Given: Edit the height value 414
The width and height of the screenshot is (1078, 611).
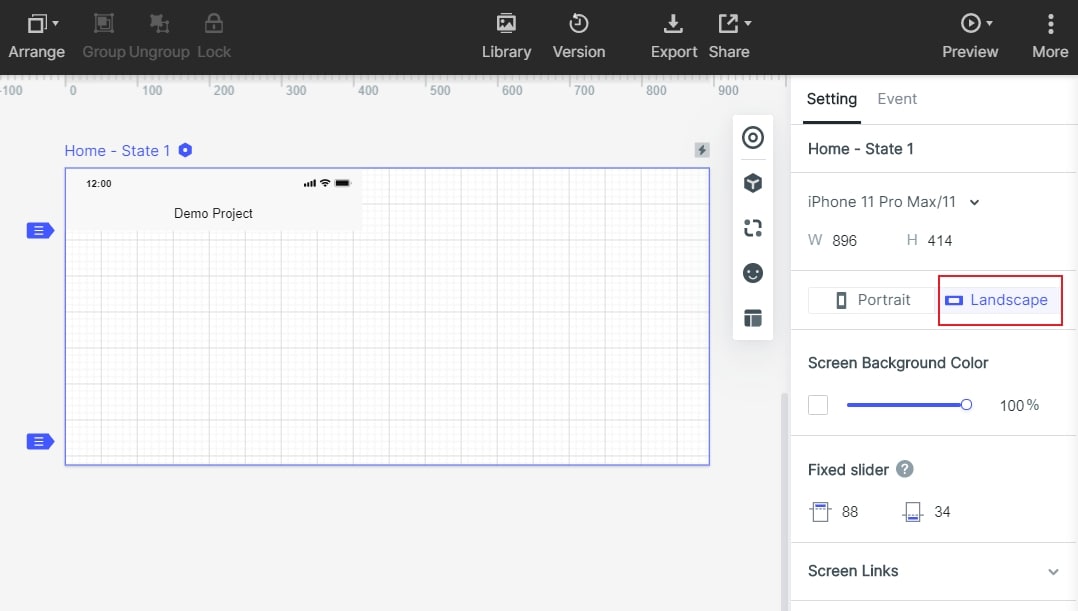Looking at the screenshot, I should point(940,241).
